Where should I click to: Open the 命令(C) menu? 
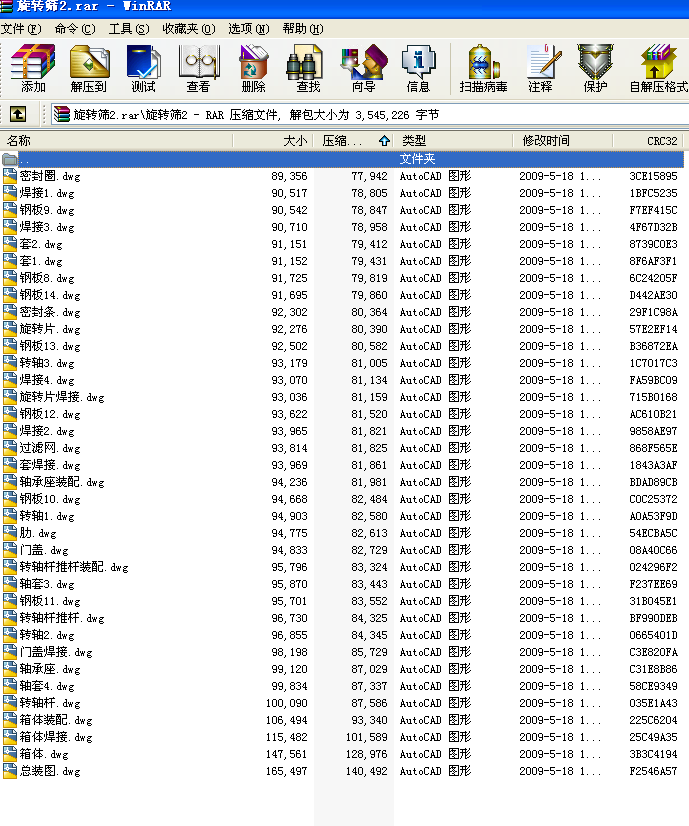point(75,28)
